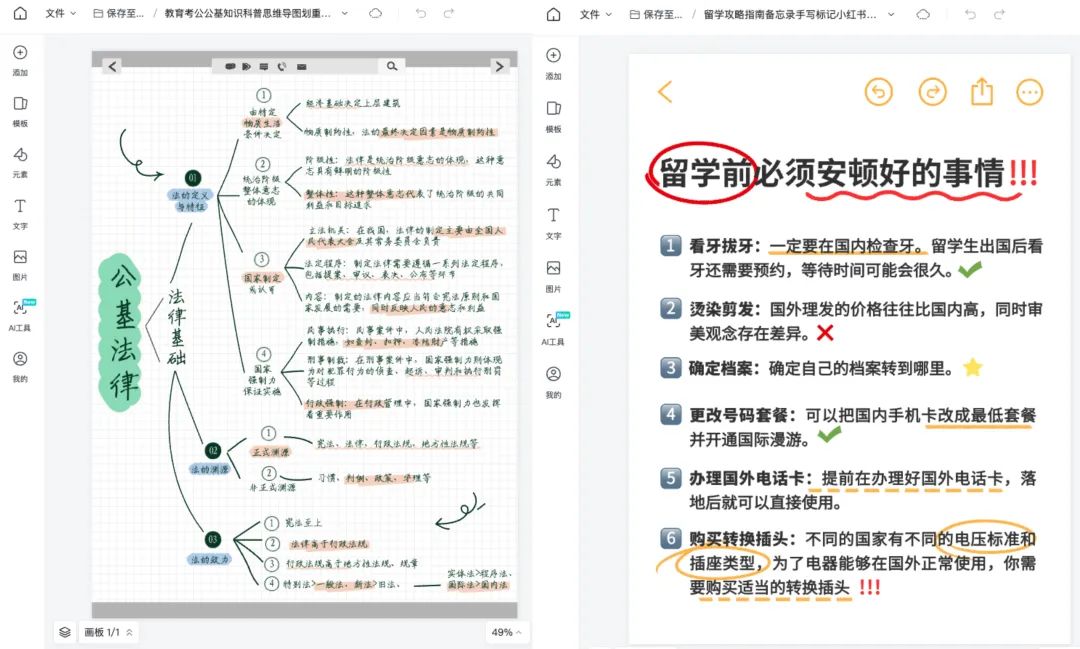Click the 法的渊源 node label
The width and height of the screenshot is (1080, 649).
pyautogui.click(x=210, y=469)
